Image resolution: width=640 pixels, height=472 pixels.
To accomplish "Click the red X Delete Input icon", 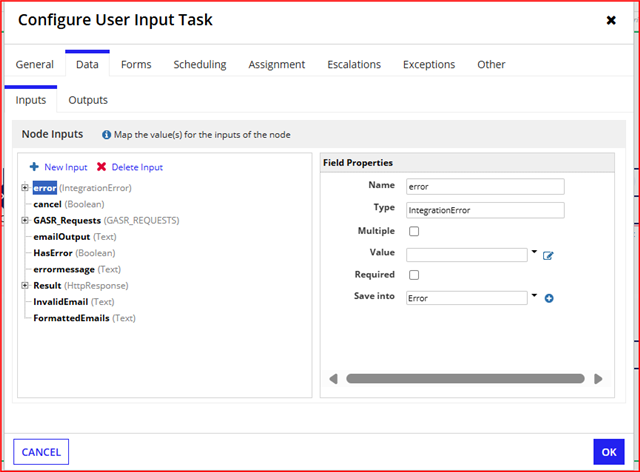I will (101, 167).
